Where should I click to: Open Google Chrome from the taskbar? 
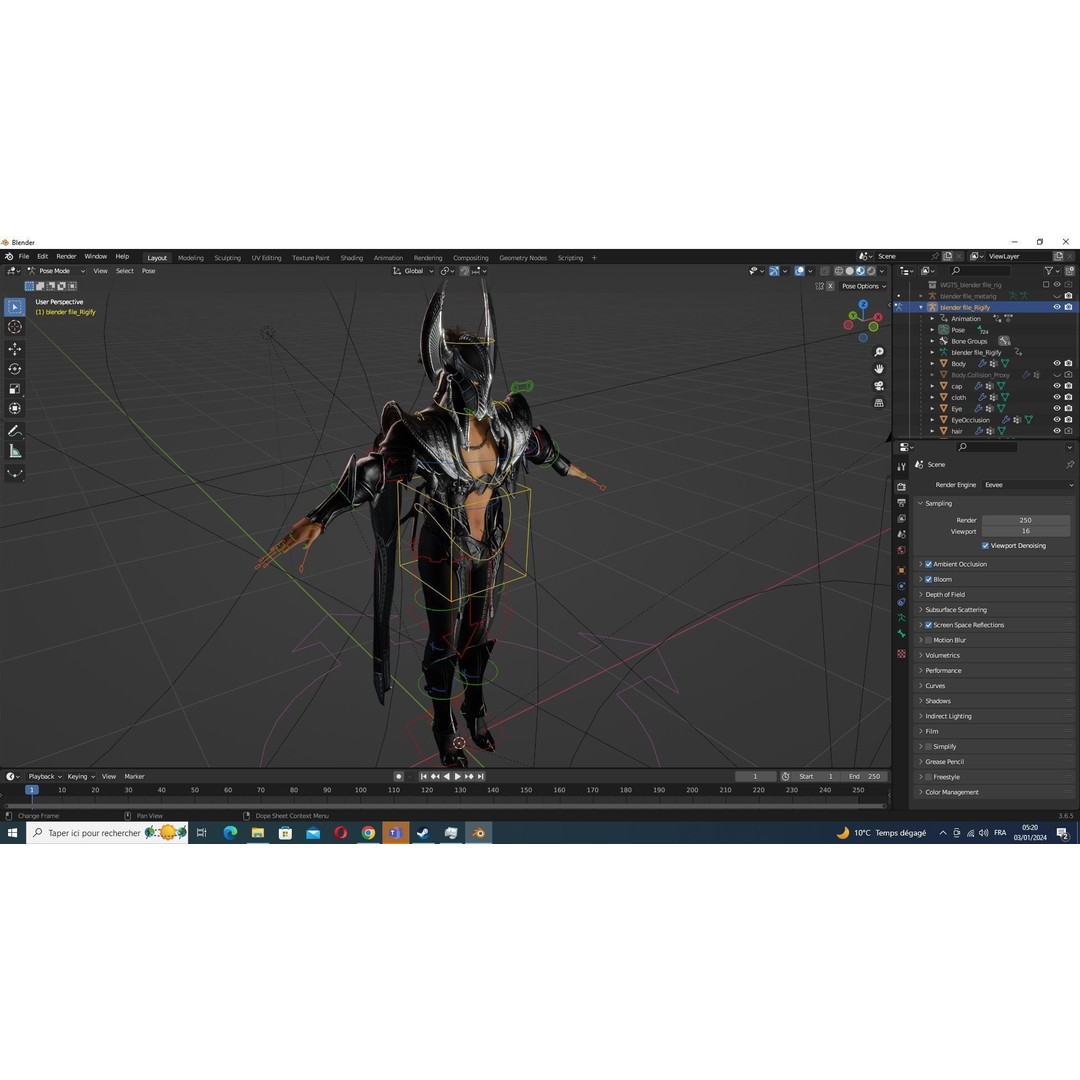368,833
